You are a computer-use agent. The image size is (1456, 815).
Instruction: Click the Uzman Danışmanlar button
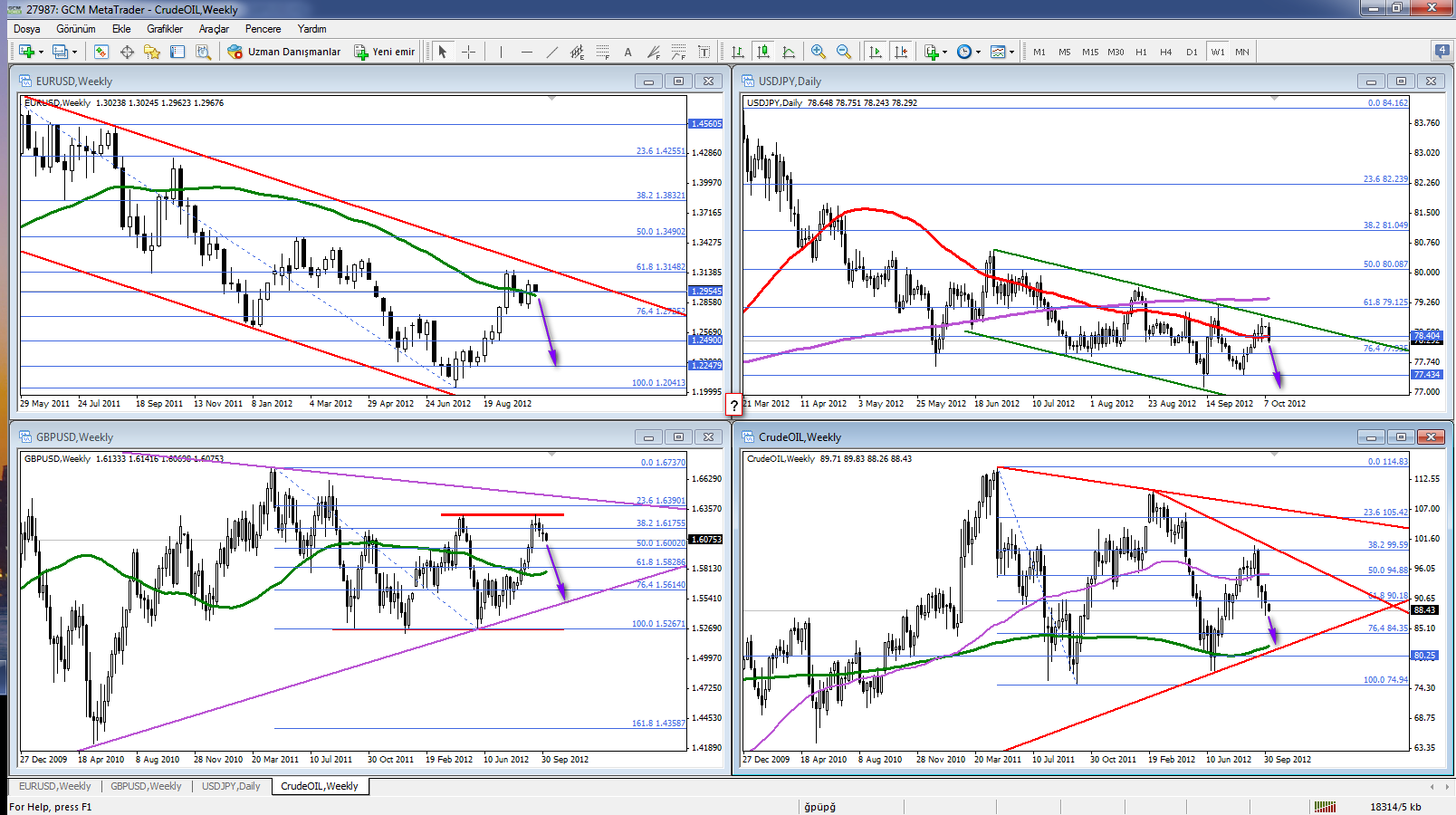284,52
